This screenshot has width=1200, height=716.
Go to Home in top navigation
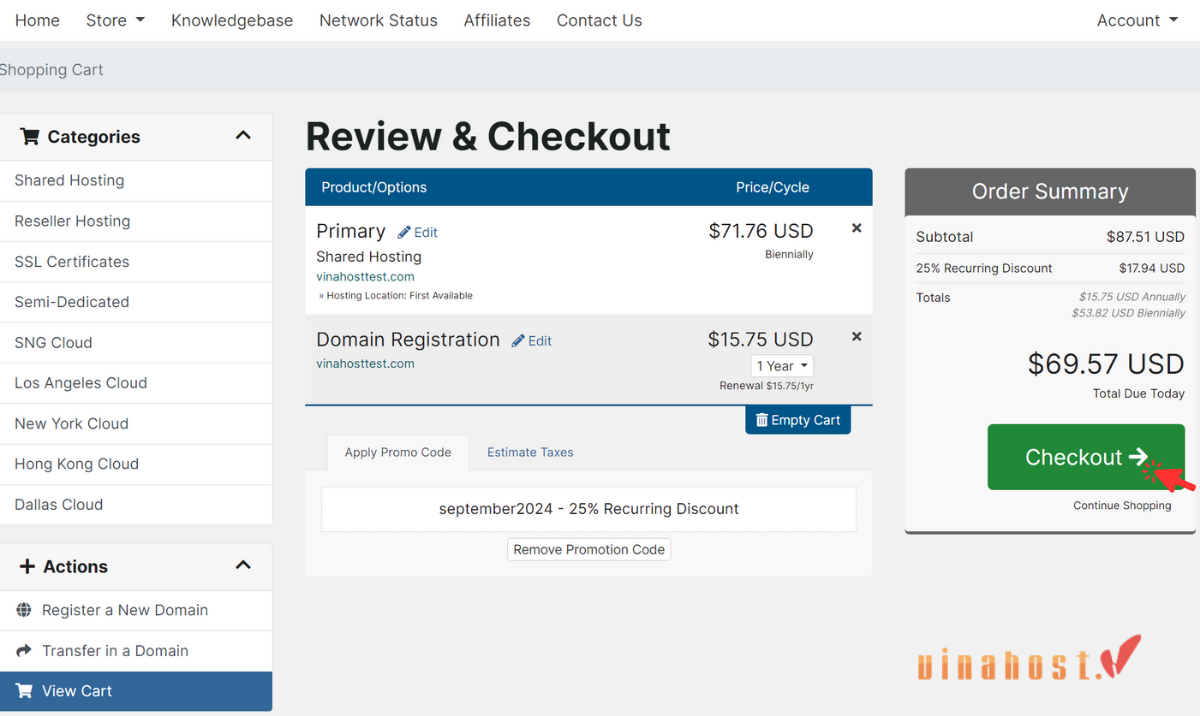tap(37, 20)
